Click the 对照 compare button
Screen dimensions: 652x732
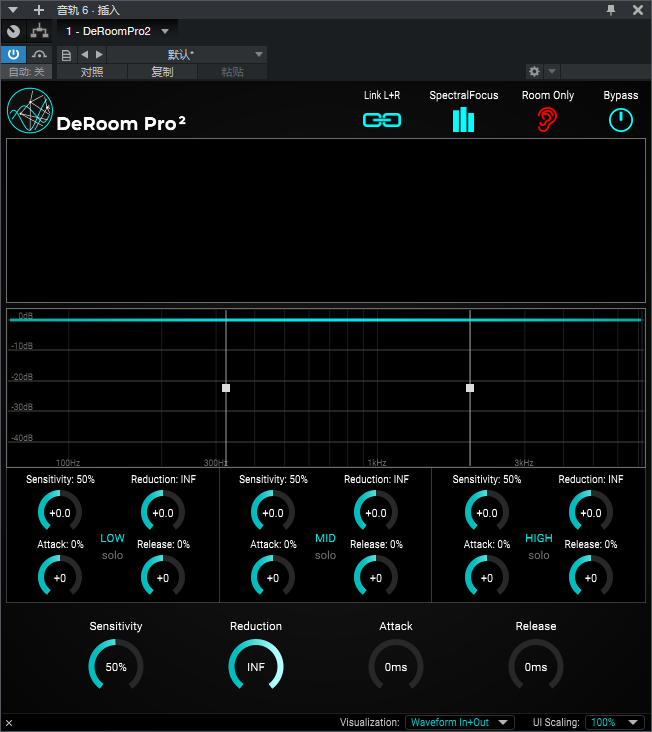(x=92, y=72)
